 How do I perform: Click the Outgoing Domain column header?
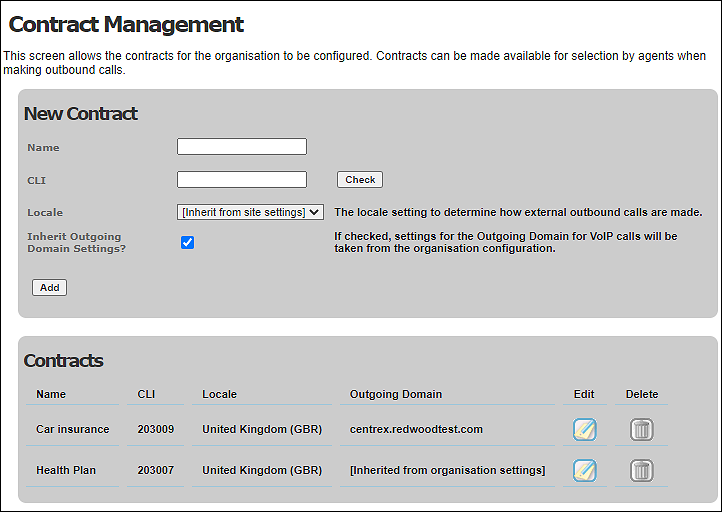pos(396,394)
